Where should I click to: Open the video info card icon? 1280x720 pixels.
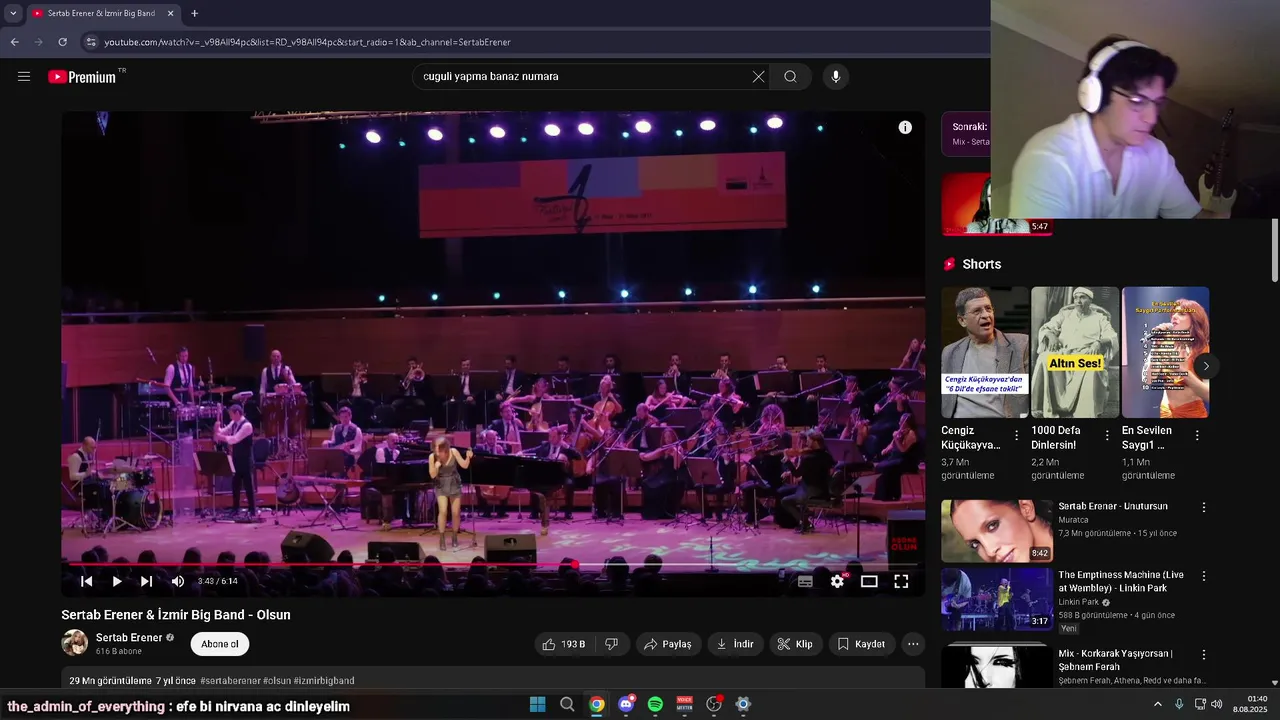tap(905, 127)
